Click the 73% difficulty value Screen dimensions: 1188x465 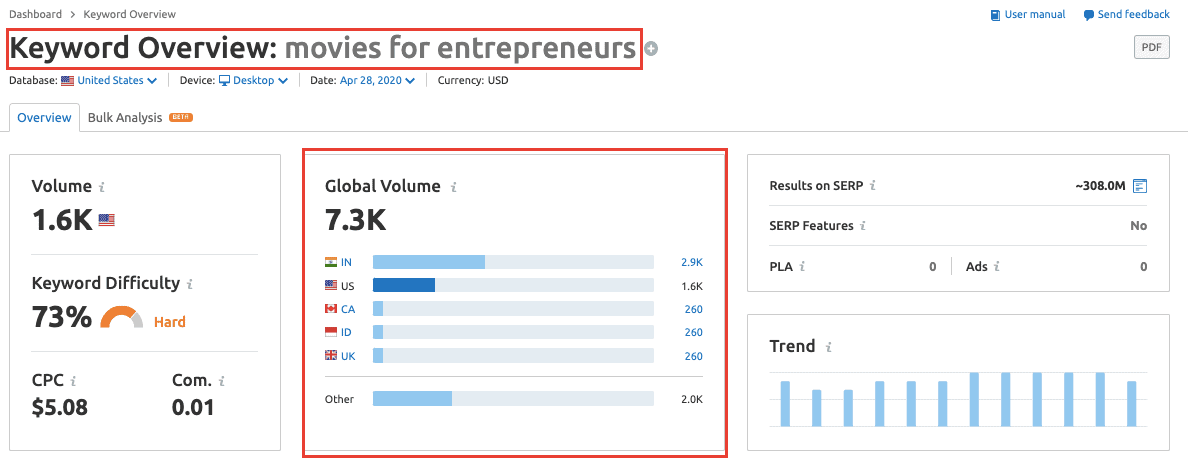tap(62, 317)
